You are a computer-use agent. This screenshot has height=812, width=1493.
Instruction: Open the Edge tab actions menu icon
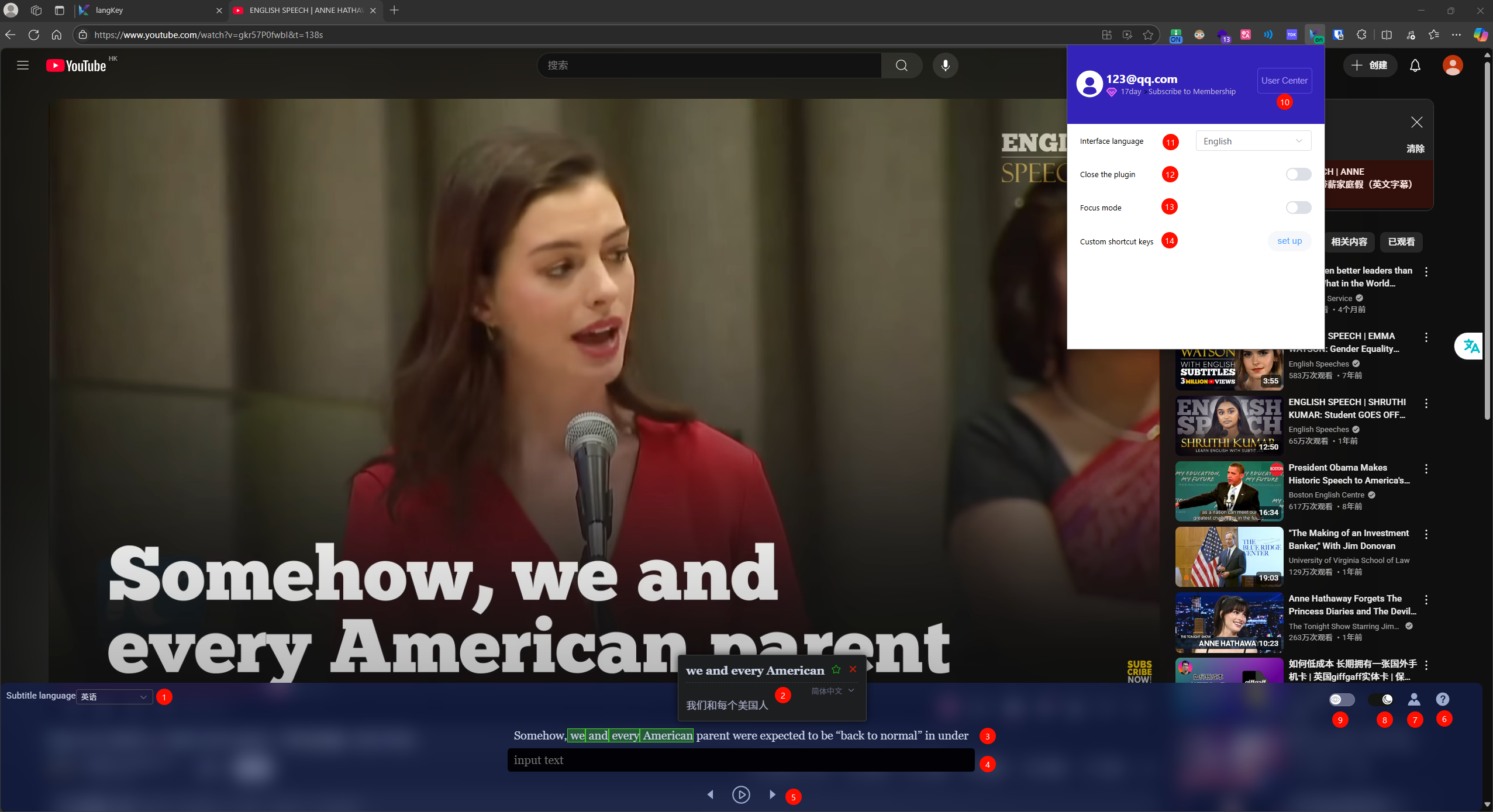coord(59,11)
